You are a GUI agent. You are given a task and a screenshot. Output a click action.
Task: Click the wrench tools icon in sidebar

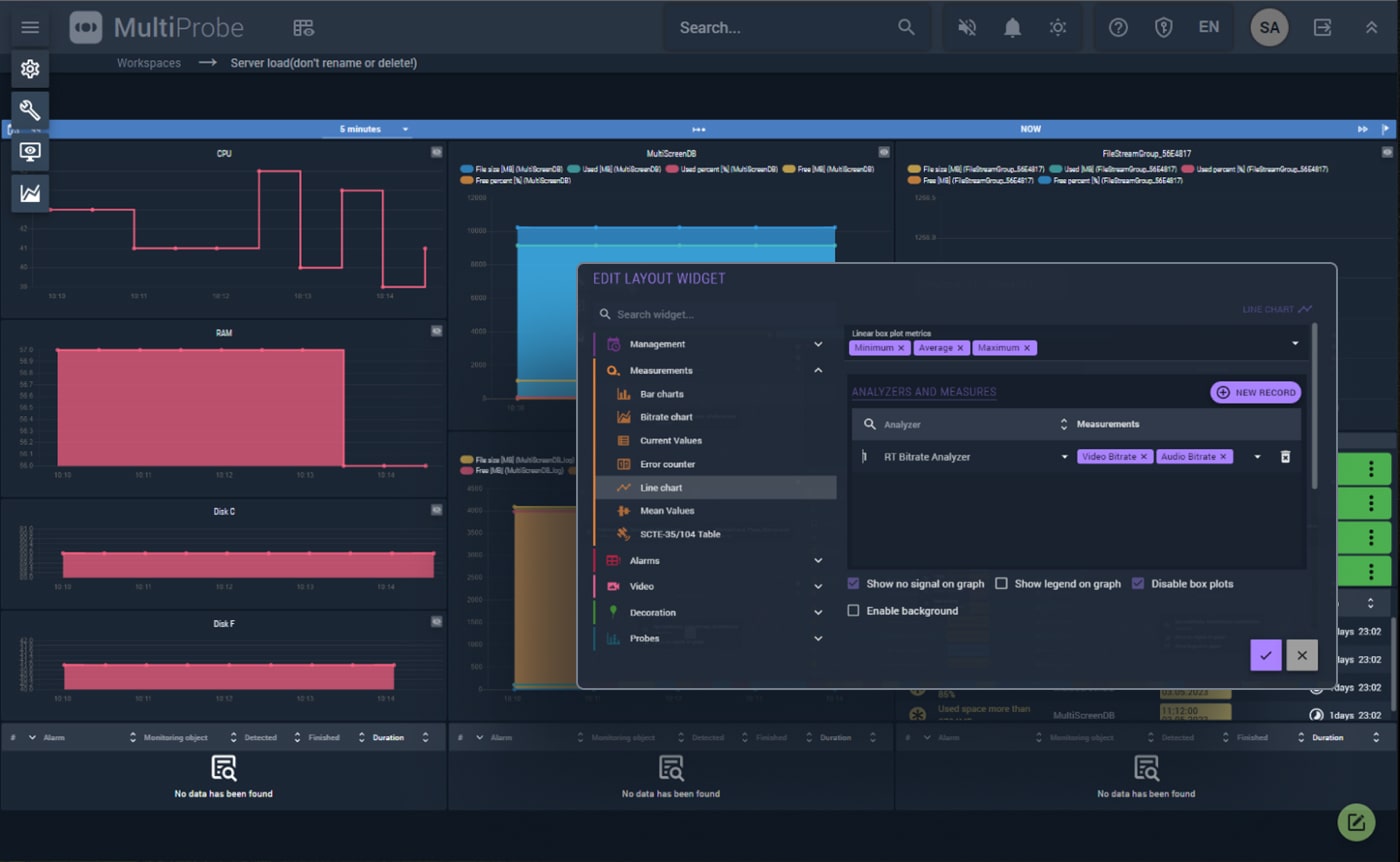[30, 110]
